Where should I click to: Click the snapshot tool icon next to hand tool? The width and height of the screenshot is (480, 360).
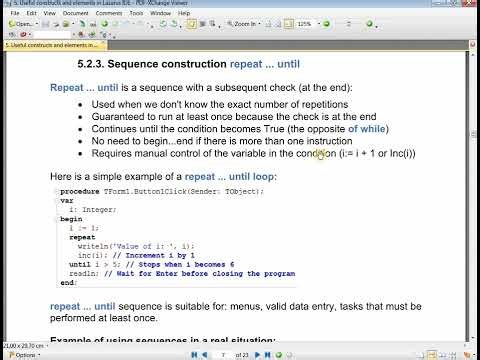click(202, 24)
